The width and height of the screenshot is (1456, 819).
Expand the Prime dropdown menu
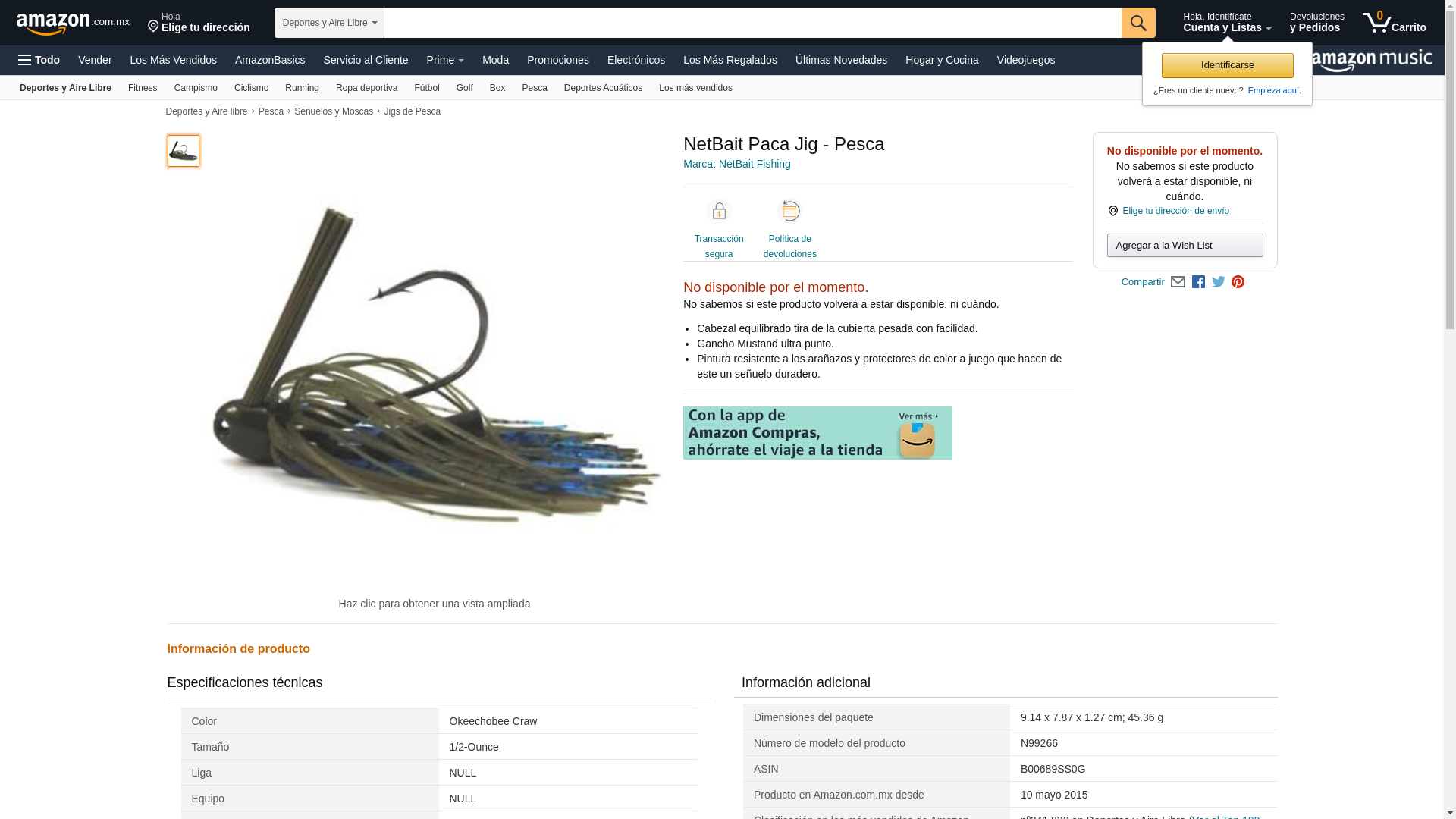(x=445, y=60)
